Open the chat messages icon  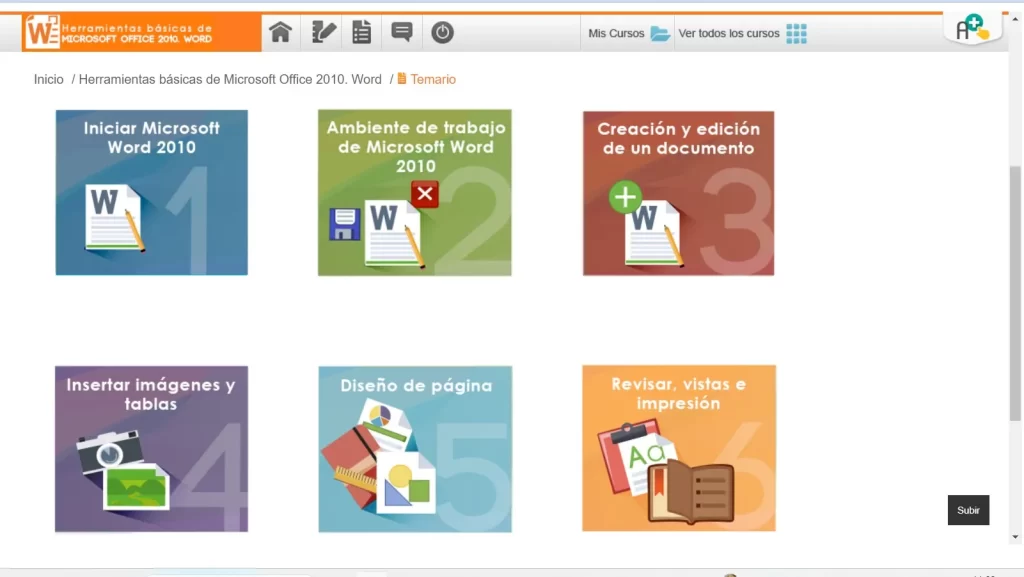point(402,32)
